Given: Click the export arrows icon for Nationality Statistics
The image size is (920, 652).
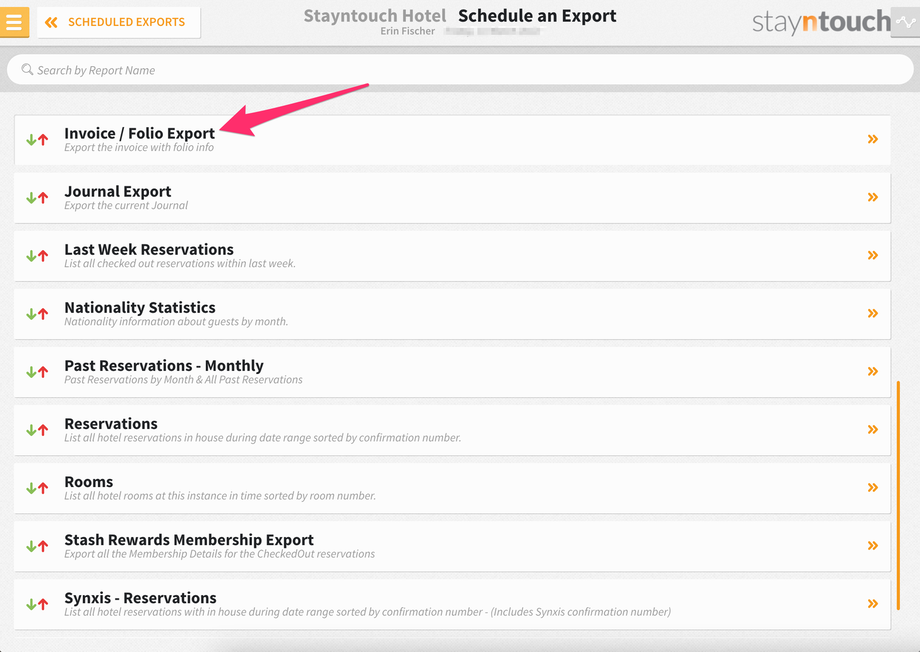Looking at the screenshot, I should pyautogui.click(x=37, y=314).
